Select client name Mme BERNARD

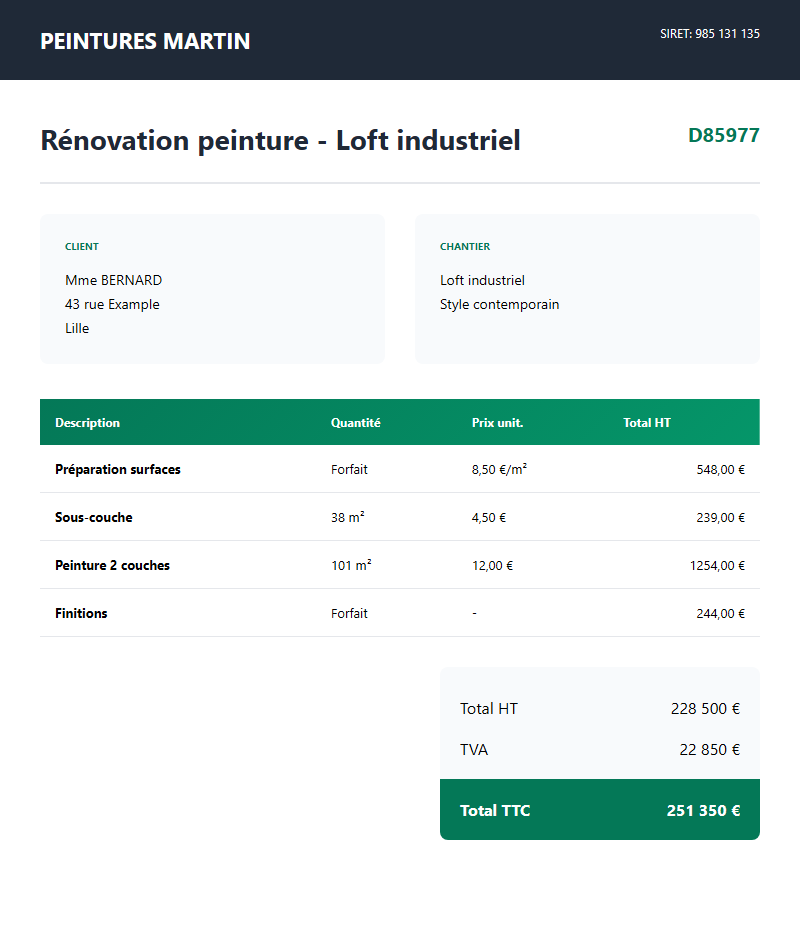pyautogui.click(x=113, y=281)
